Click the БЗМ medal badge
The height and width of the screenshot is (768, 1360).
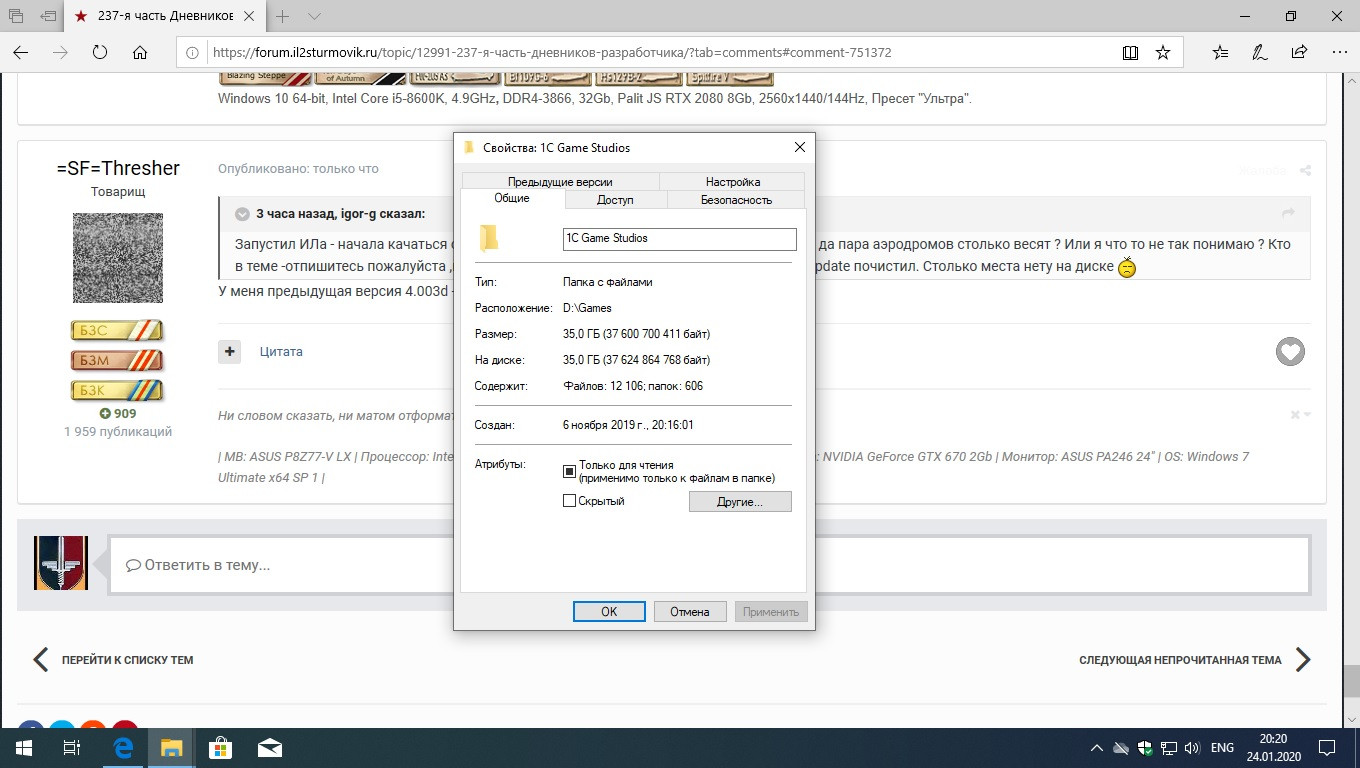coord(117,360)
